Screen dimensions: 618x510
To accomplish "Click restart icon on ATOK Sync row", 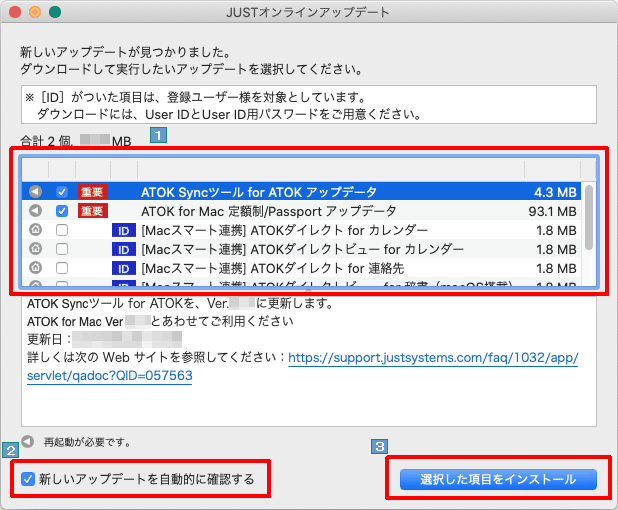I will (35, 192).
